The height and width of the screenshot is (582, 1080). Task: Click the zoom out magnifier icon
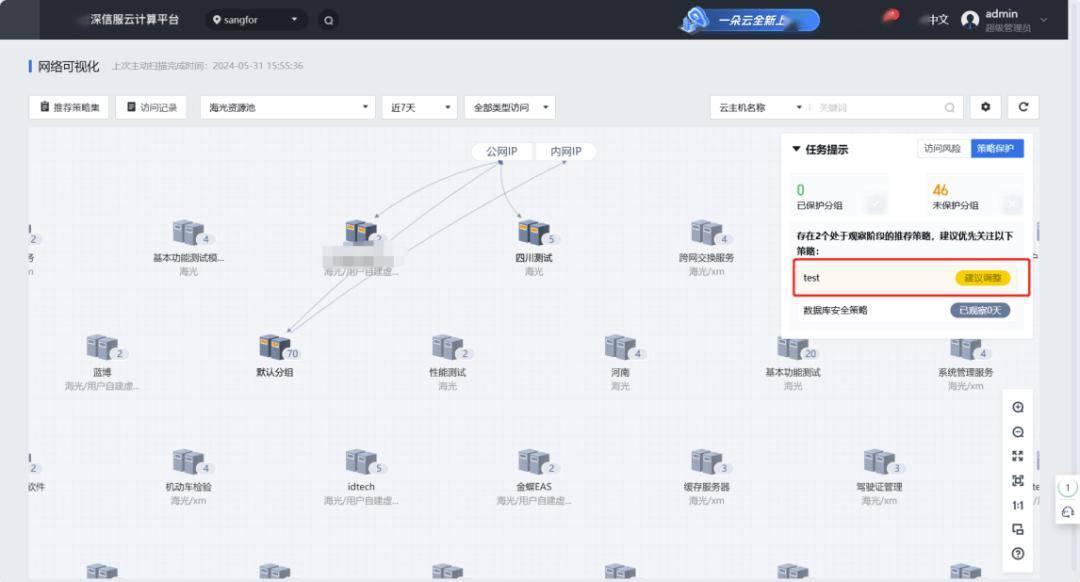pyautogui.click(x=1017, y=432)
